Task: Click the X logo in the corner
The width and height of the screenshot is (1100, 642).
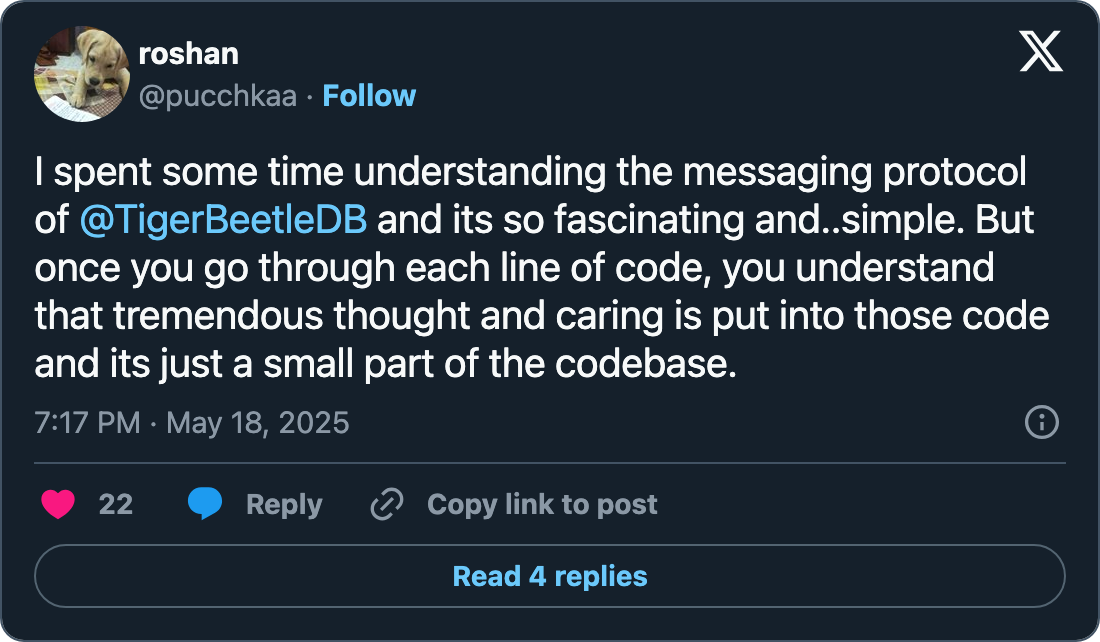Action: tap(1041, 50)
